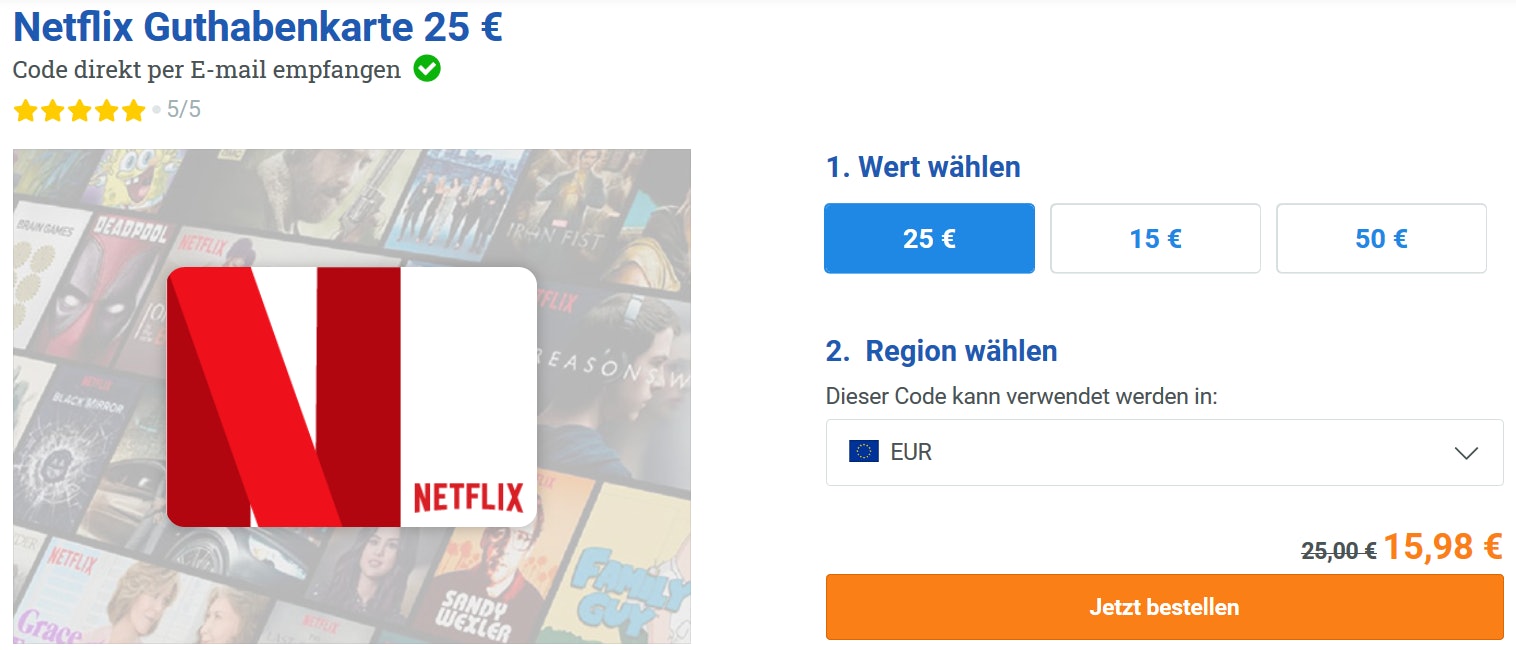This screenshot has height=650, width=1516.
Task: Open the EUR region selection box
Action: coord(1164,452)
